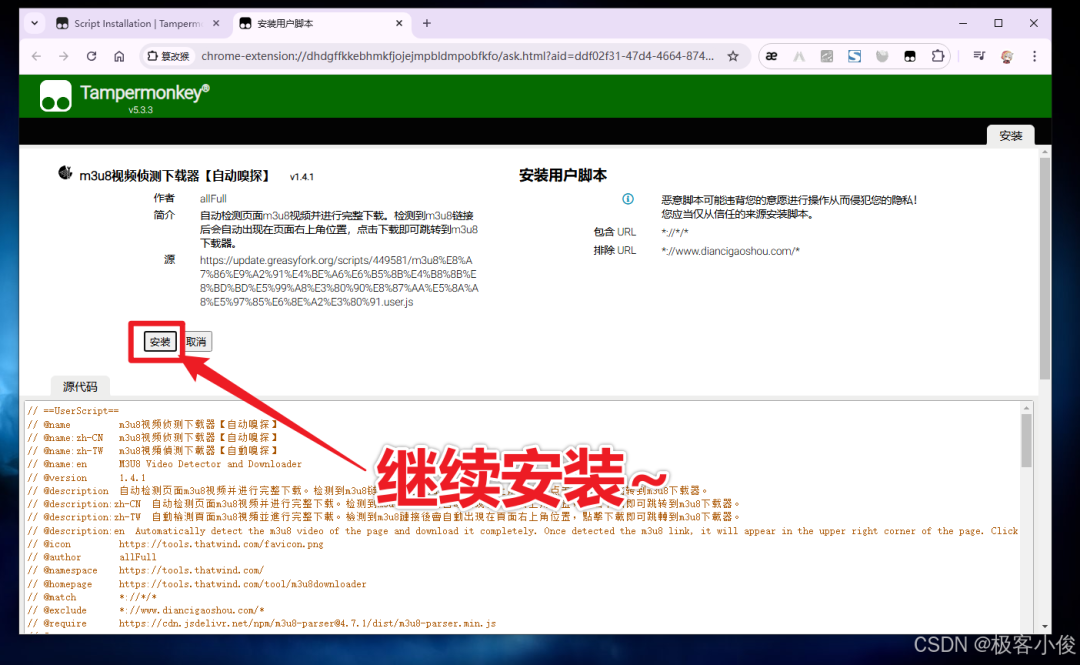Click the @version 1.4.1 source line
The height and width of the screenshot is (665, 1080).
pyautogui.click(x=86, y=478)
